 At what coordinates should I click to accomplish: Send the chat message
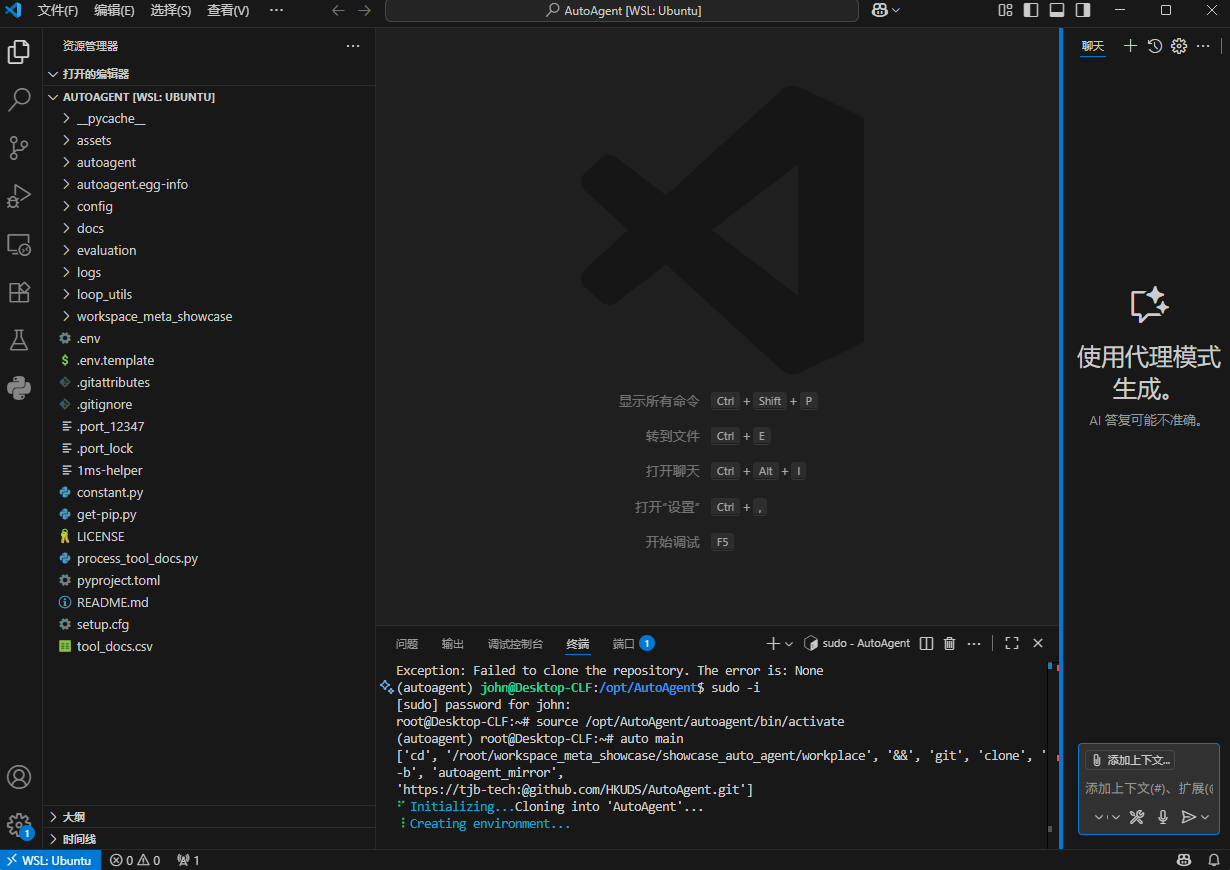(1188, 817)
